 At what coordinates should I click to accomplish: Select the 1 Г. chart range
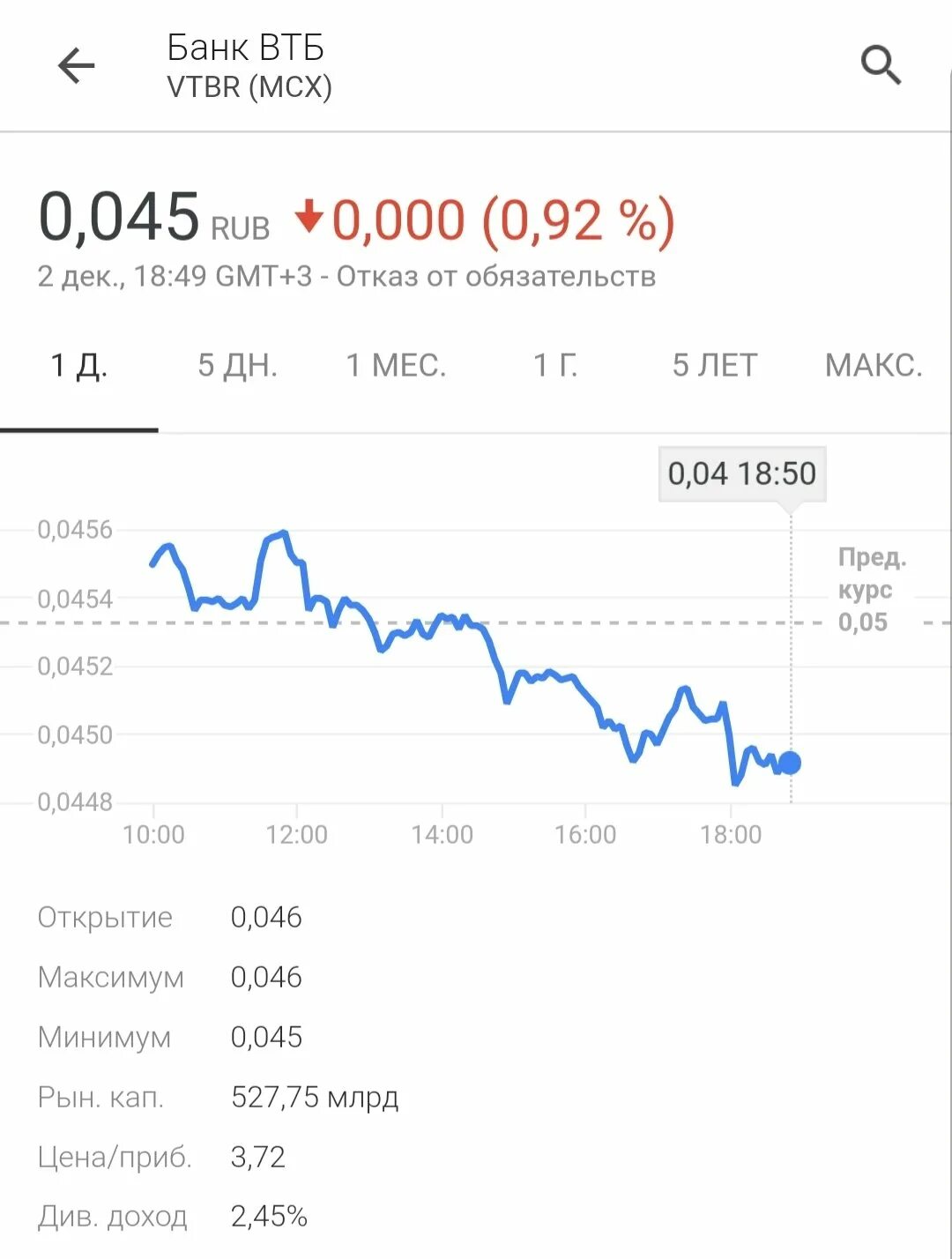click(555, 365)
